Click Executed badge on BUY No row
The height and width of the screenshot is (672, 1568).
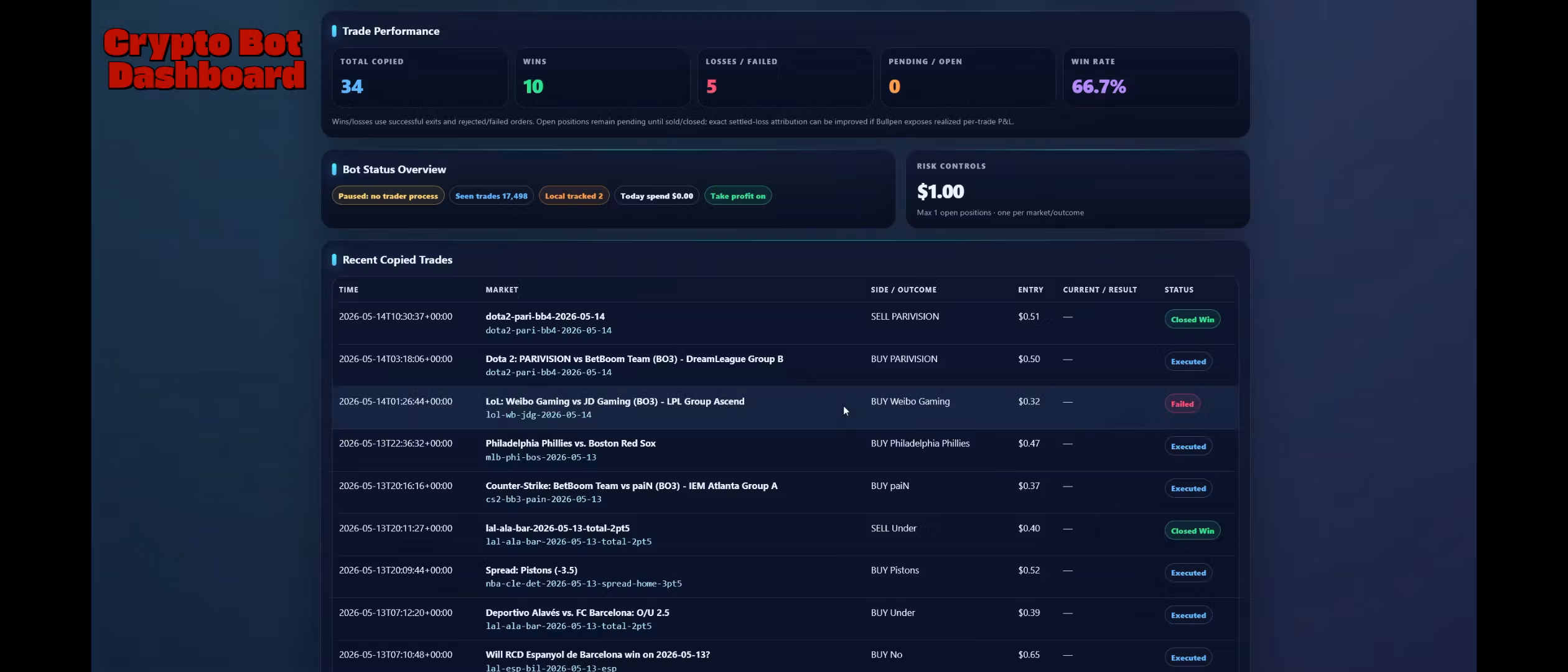1188,658
